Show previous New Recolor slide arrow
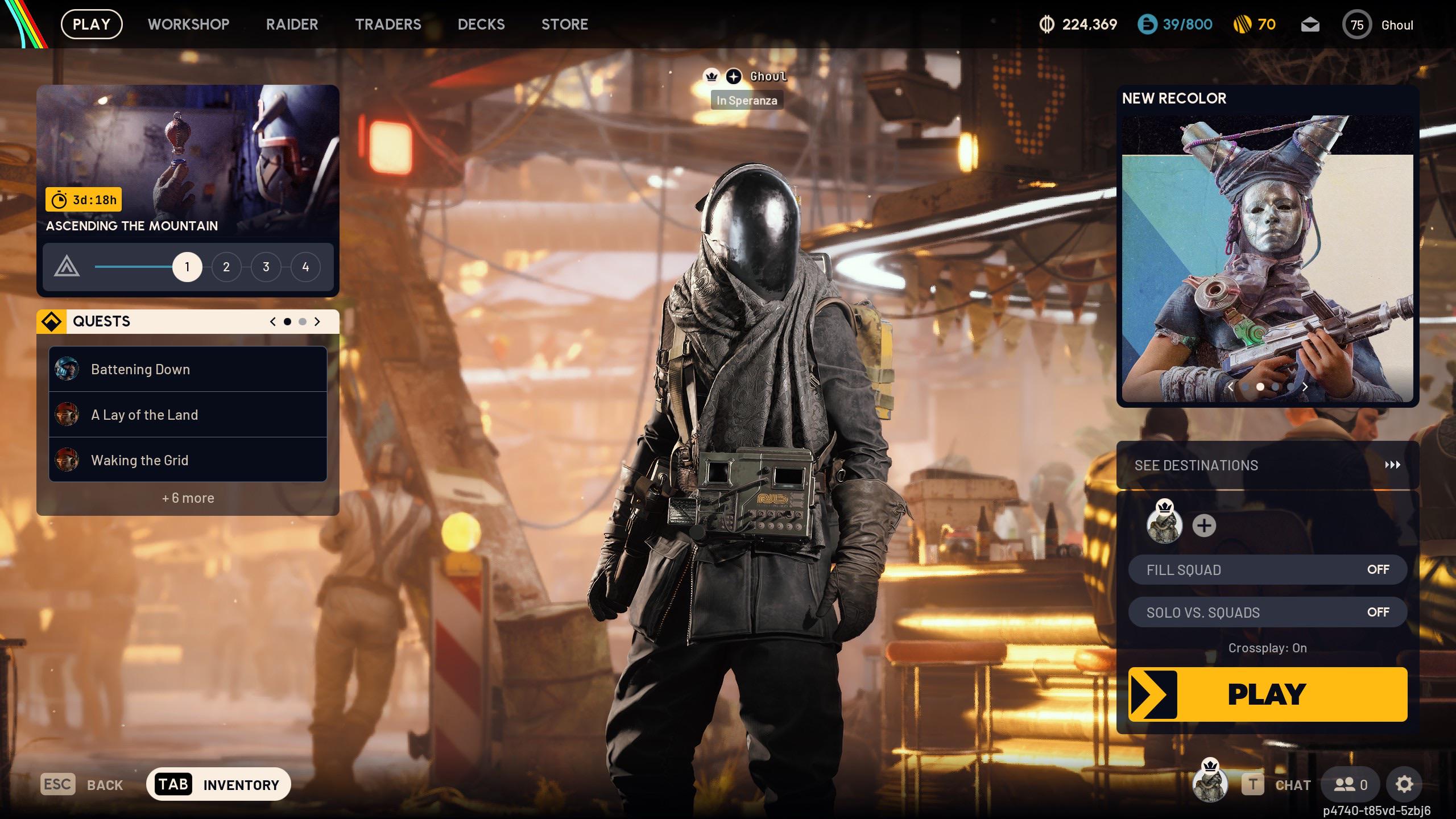The width and height of the screenshot is (1456, 819). click(x=1231, y=387)
